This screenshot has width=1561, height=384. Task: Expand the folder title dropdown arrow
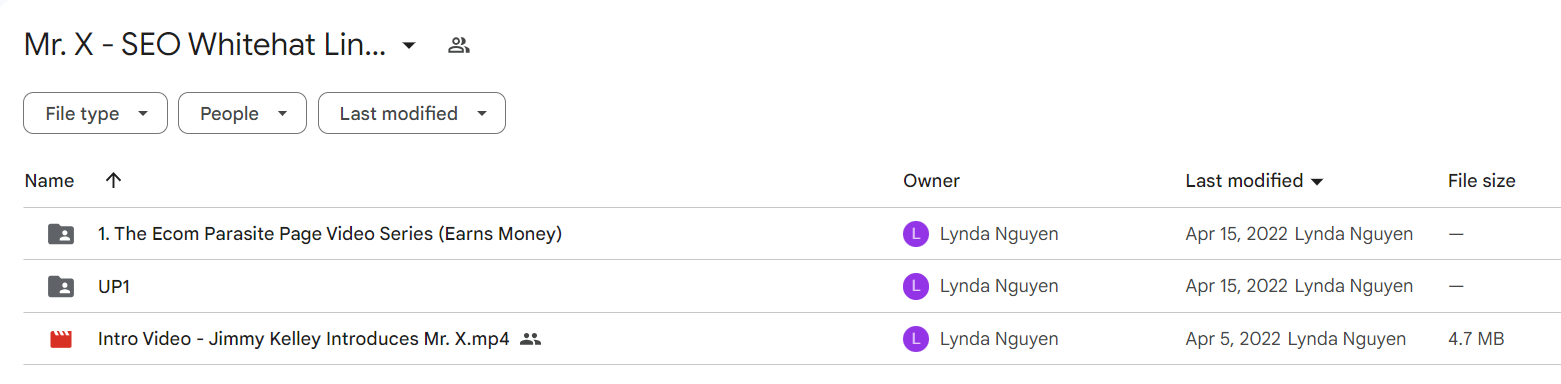pos(408,45)
